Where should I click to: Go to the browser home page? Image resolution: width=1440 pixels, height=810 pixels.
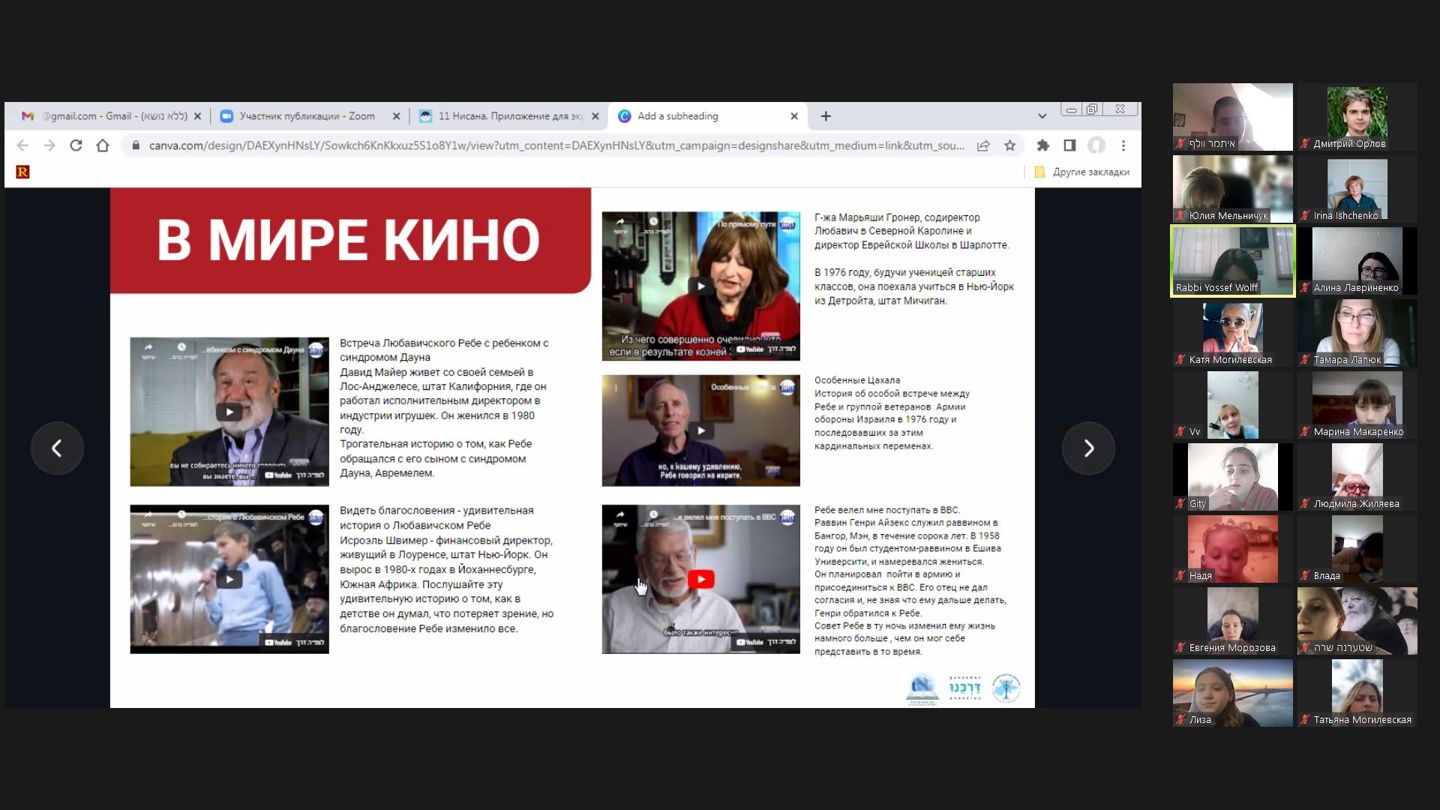(102, 146)
